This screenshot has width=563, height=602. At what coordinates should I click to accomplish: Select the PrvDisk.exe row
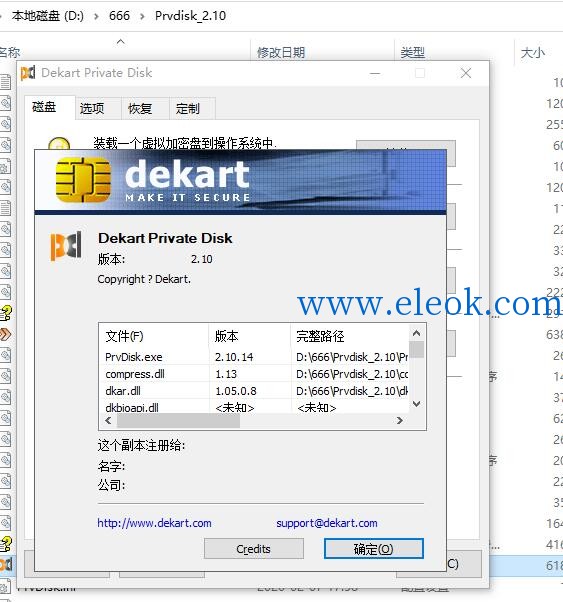click(254, 357)
